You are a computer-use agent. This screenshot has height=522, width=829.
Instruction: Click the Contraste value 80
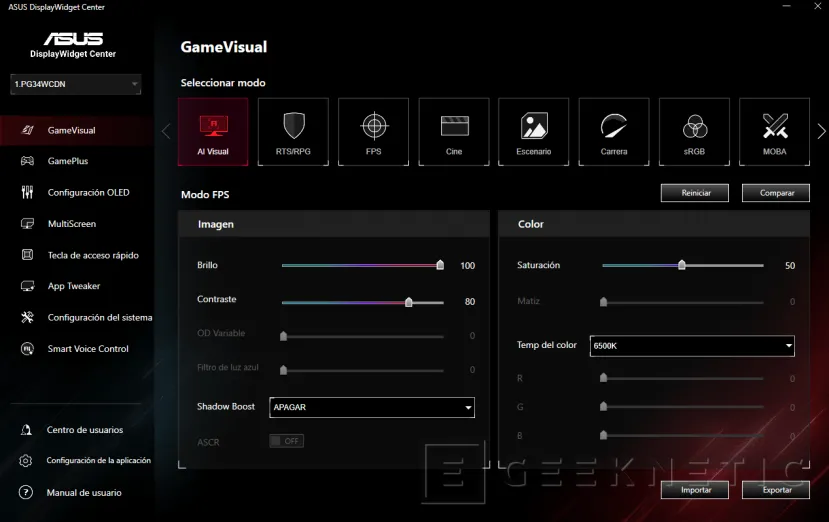[x=469, y=301]
